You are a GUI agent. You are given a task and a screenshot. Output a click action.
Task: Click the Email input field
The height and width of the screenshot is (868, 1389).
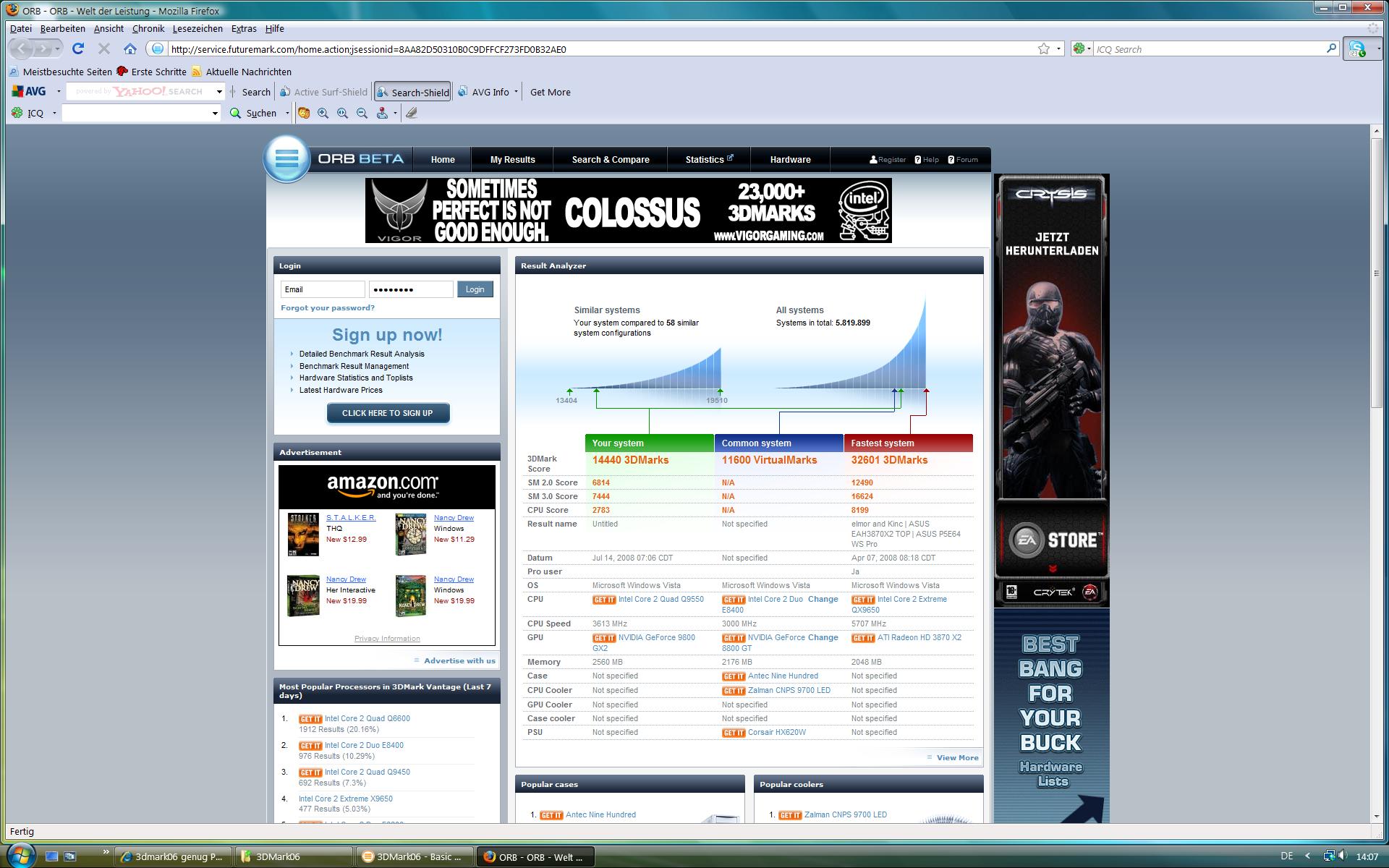pyautogui.click(x=322, y=289)
